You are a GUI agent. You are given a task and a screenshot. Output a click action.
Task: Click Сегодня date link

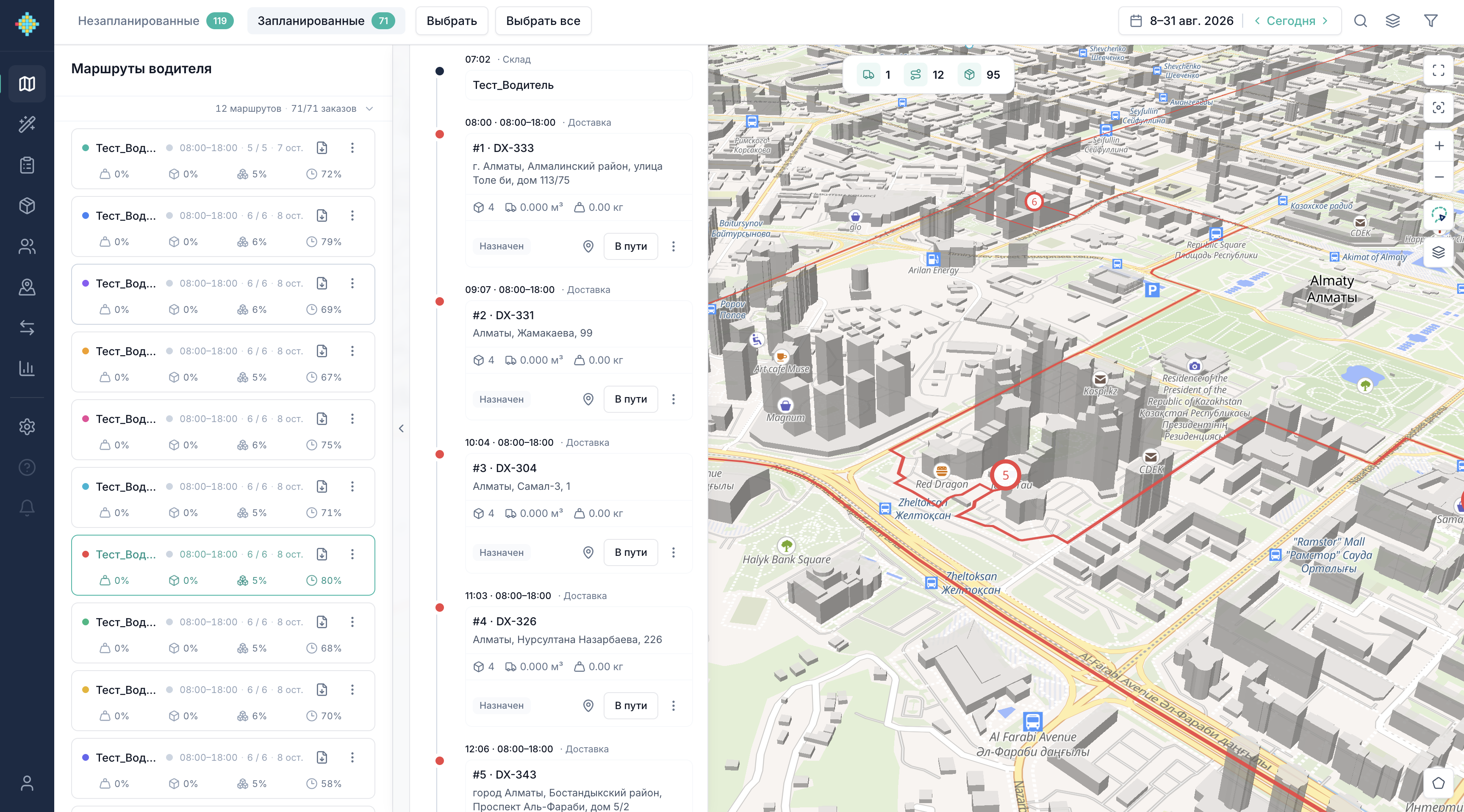tap(1291, 21)
